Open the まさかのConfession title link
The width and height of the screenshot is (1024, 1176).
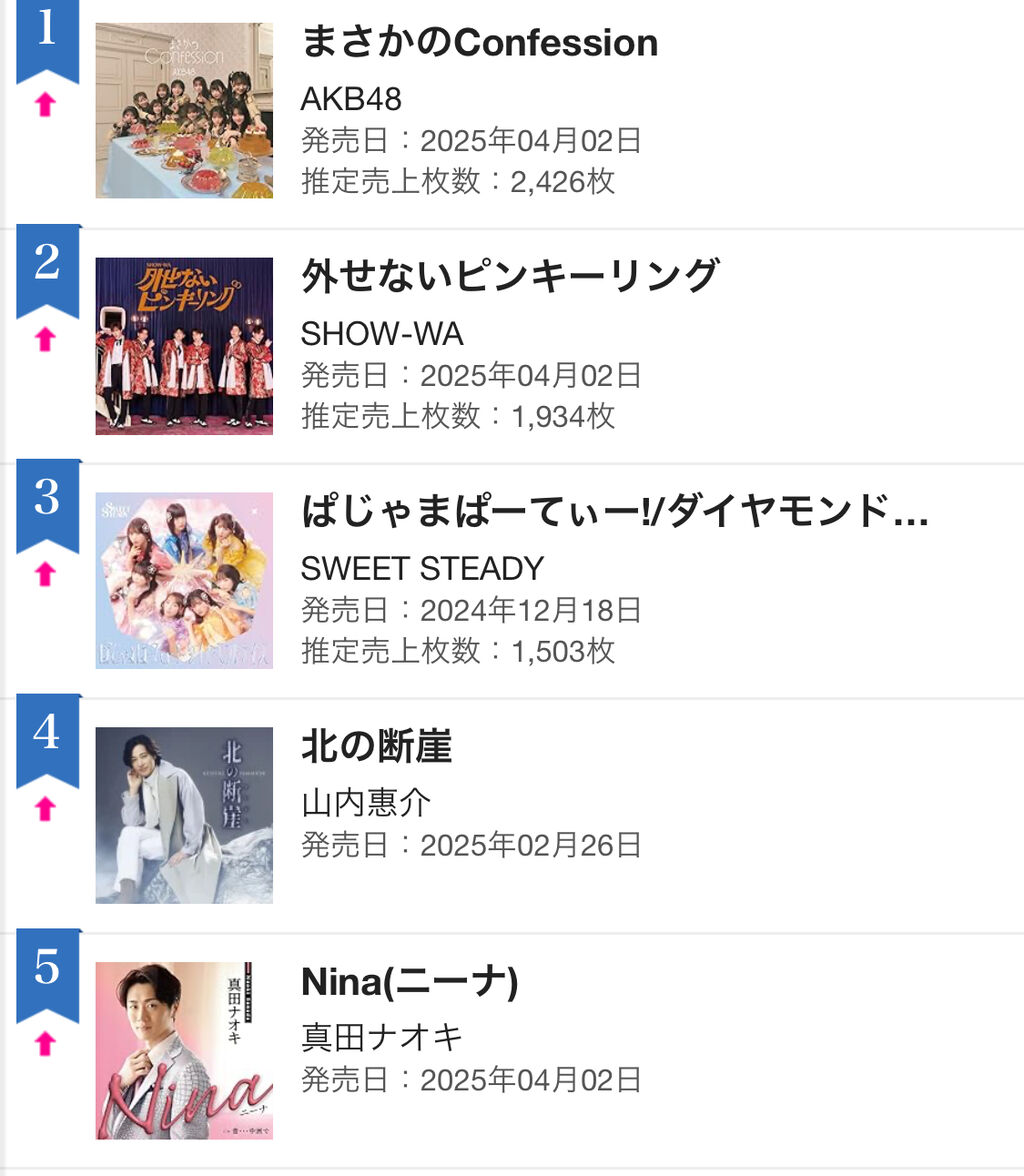479,42
